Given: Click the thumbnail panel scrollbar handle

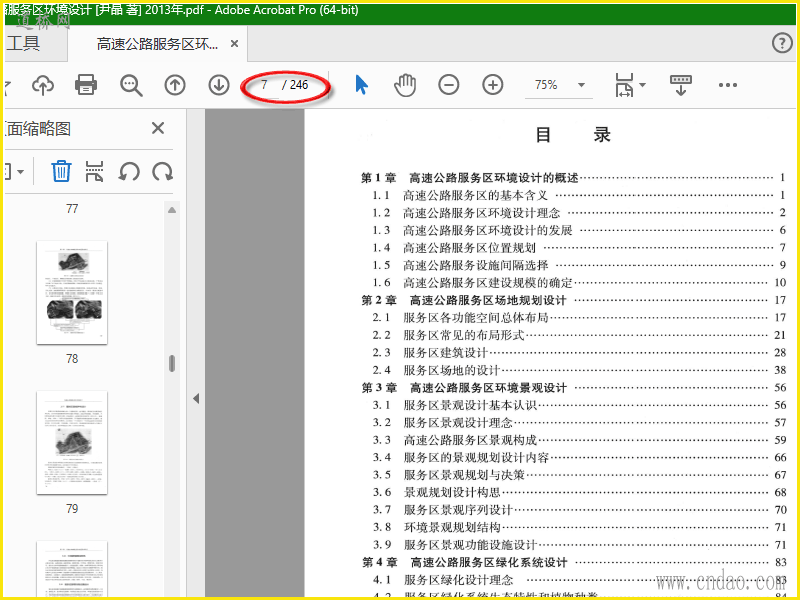Looking at the screenshot, I should (x=172, y=363).
